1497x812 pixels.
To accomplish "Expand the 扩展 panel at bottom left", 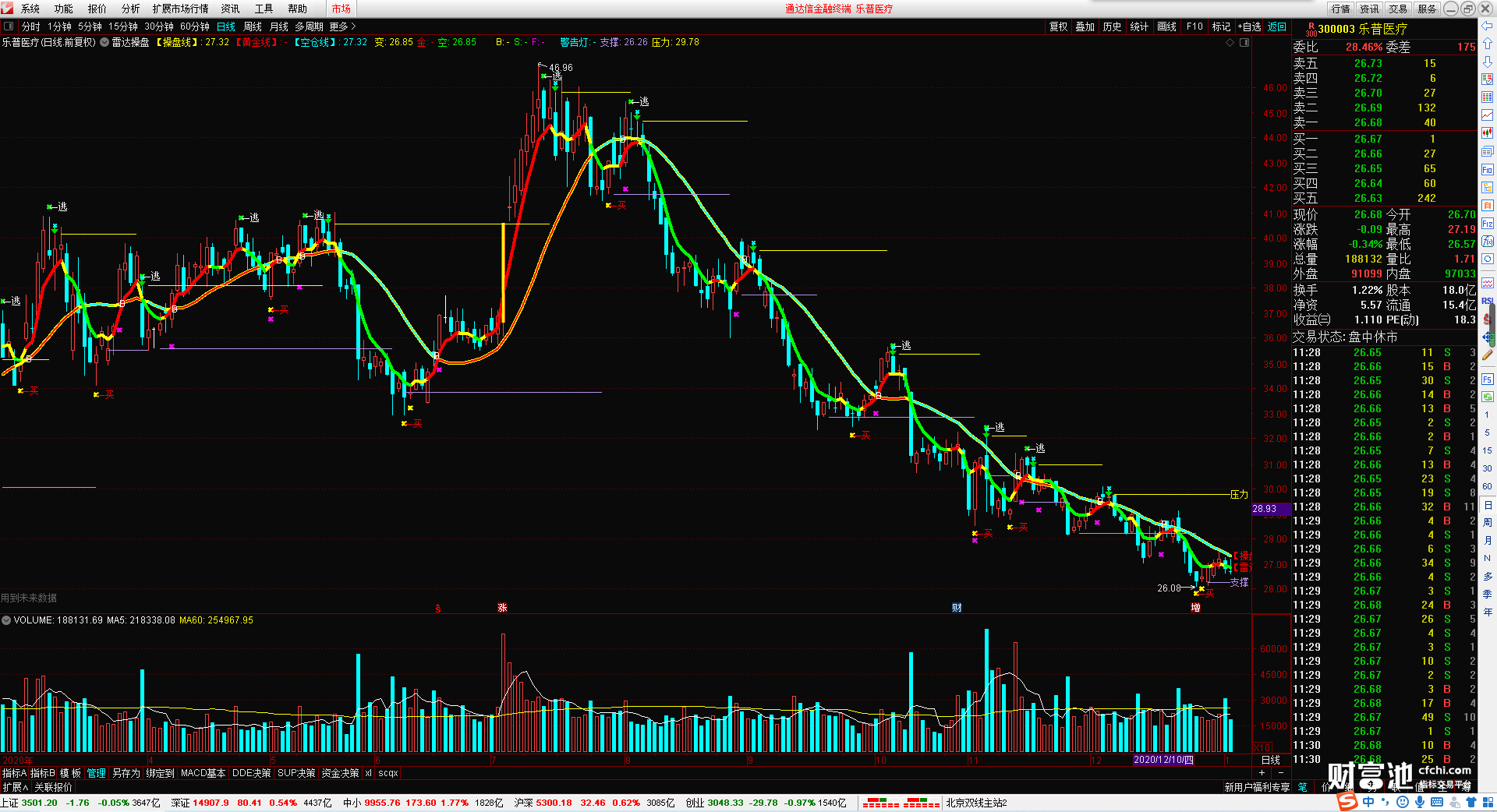I will (x=15, y=787).
